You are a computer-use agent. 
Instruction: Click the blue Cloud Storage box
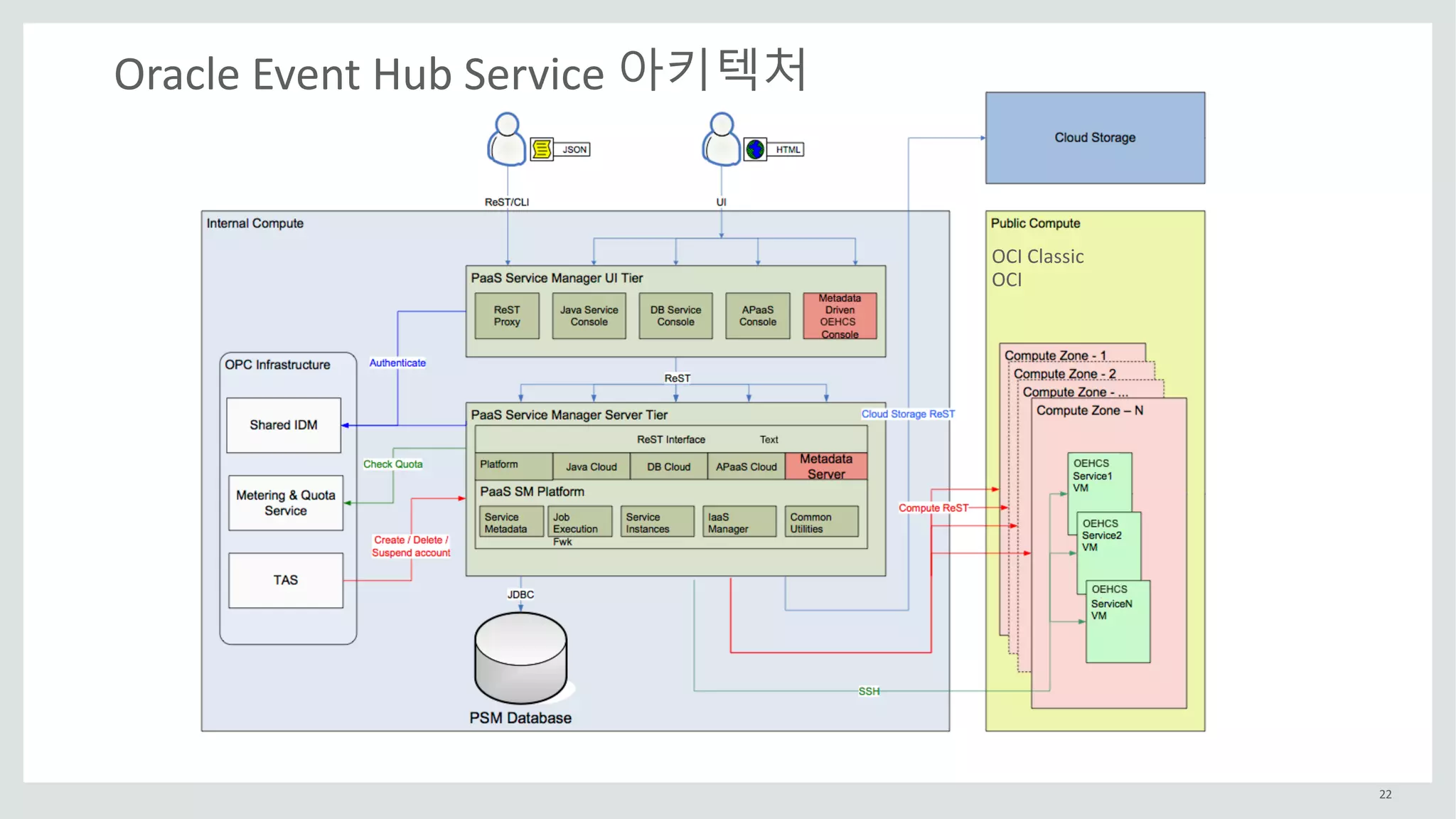point(1094,138)
